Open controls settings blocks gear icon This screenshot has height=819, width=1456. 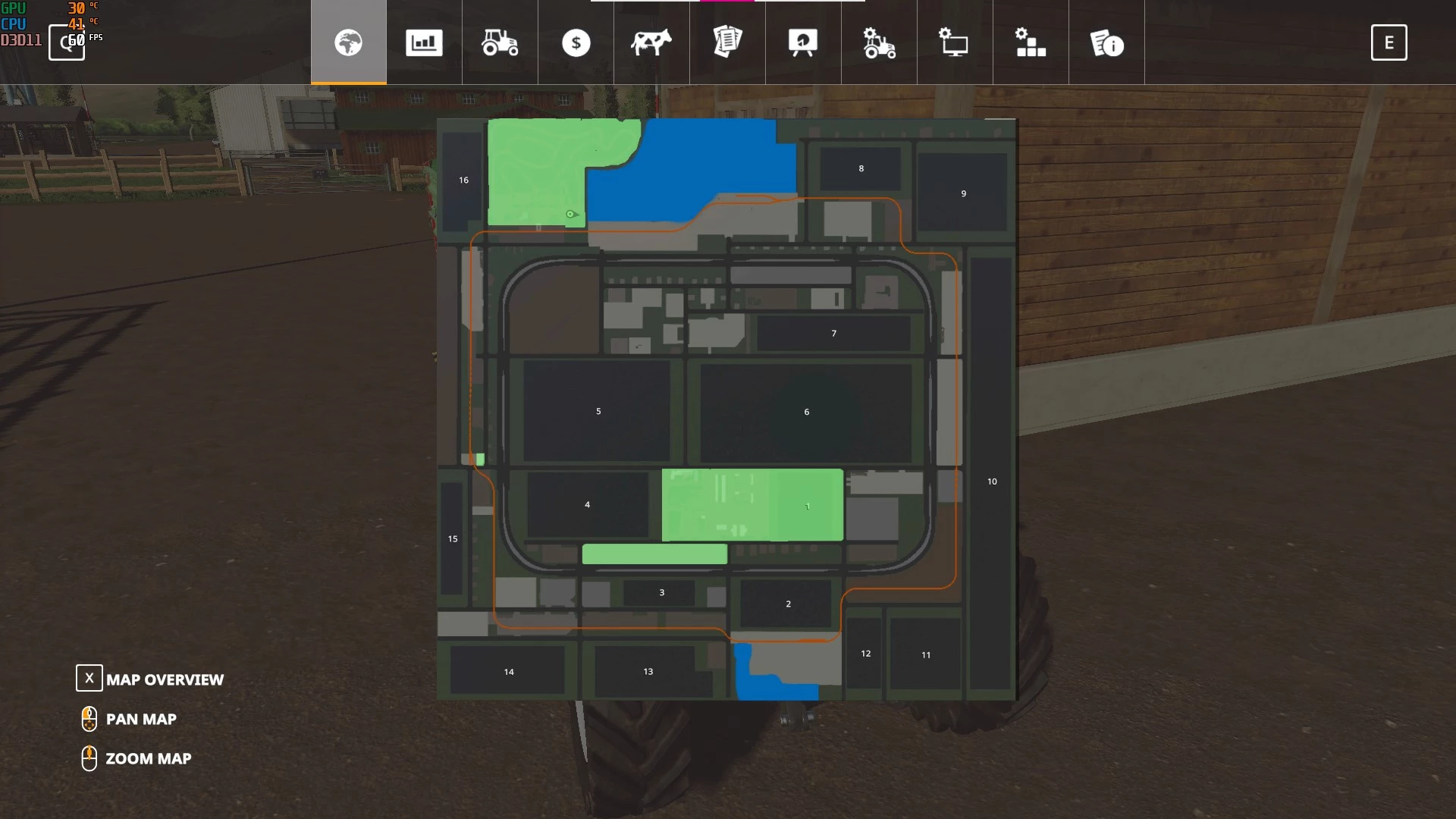pos(1031,42)
